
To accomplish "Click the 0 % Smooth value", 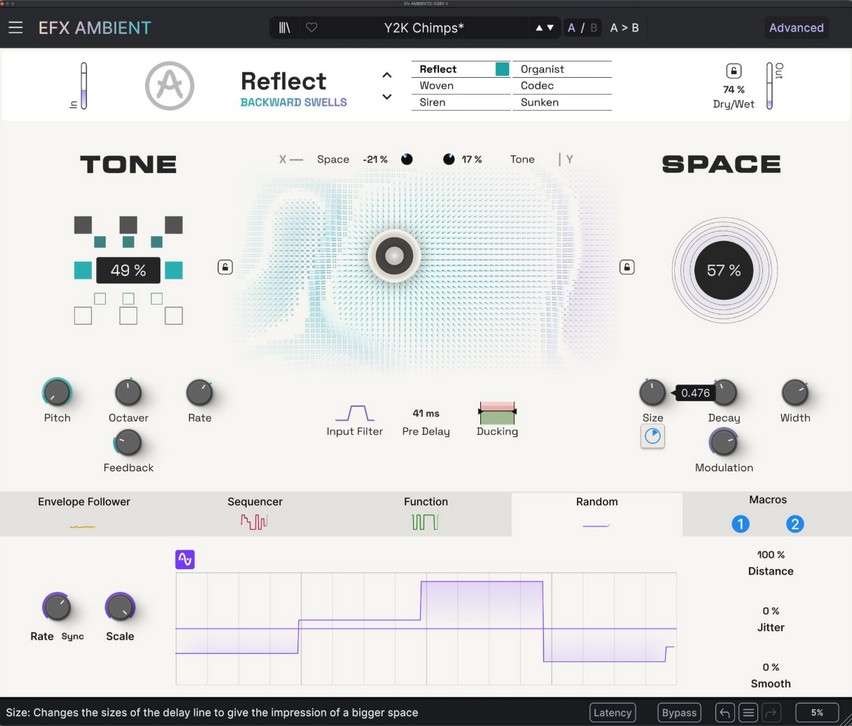I will pyautogui.click(x=770, y=667).
